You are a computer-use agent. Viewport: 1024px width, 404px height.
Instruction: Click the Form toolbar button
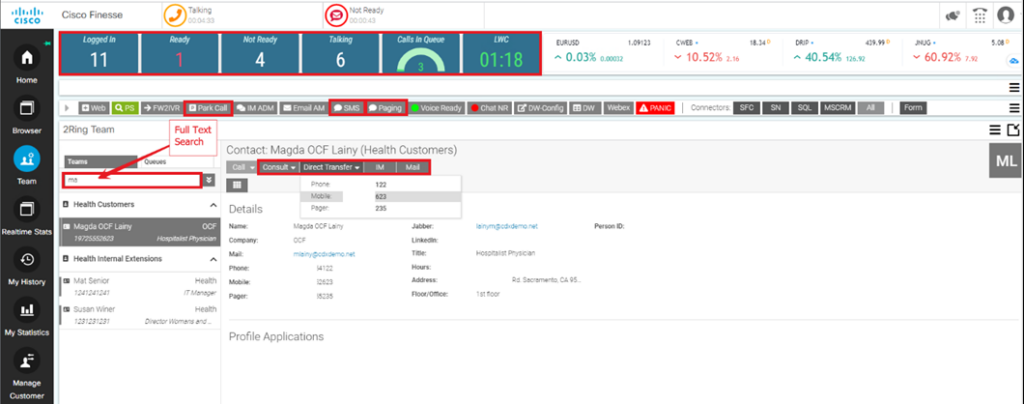click(x=912, y=108)
